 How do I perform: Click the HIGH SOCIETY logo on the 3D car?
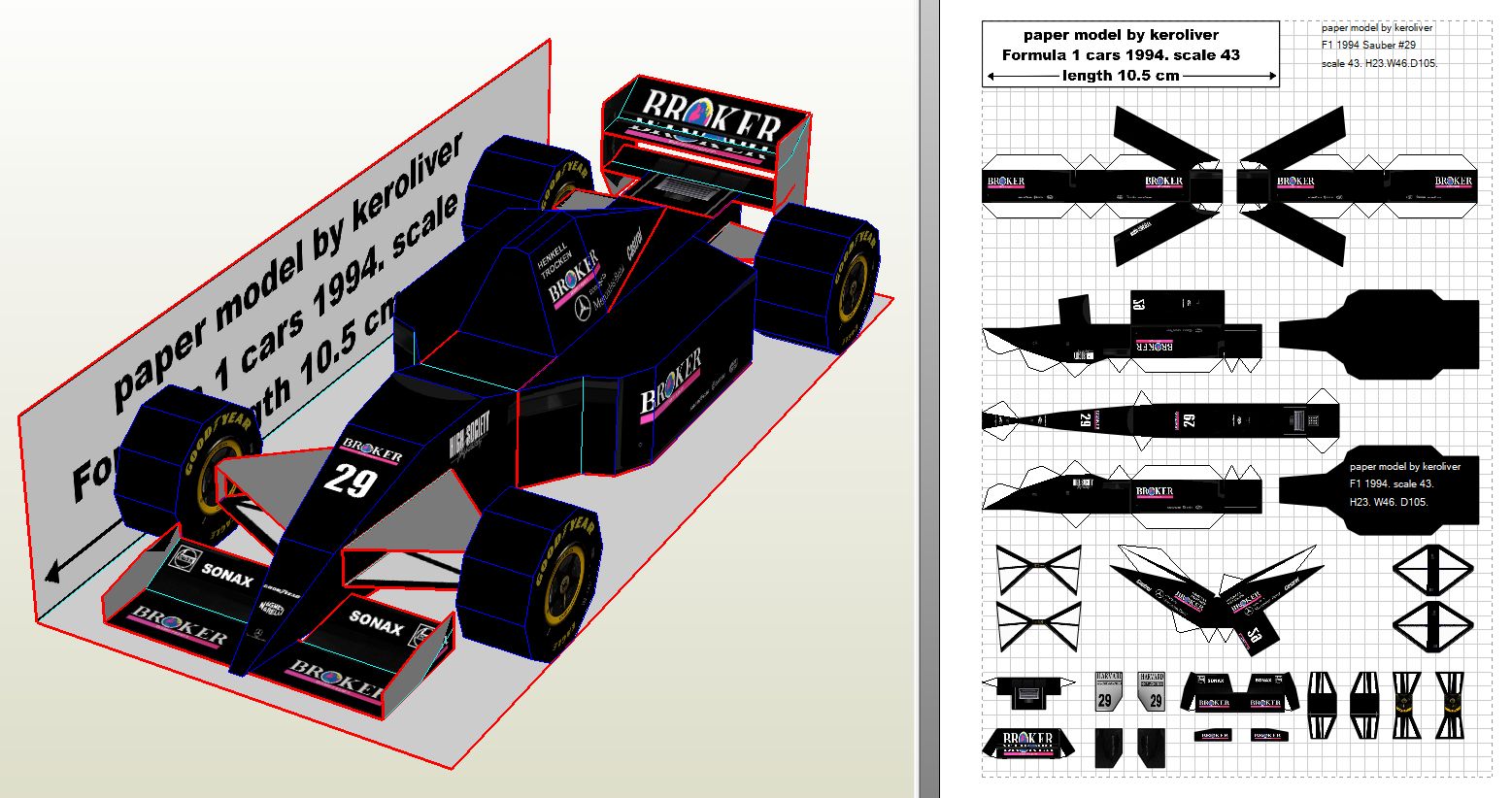[469, 434]
